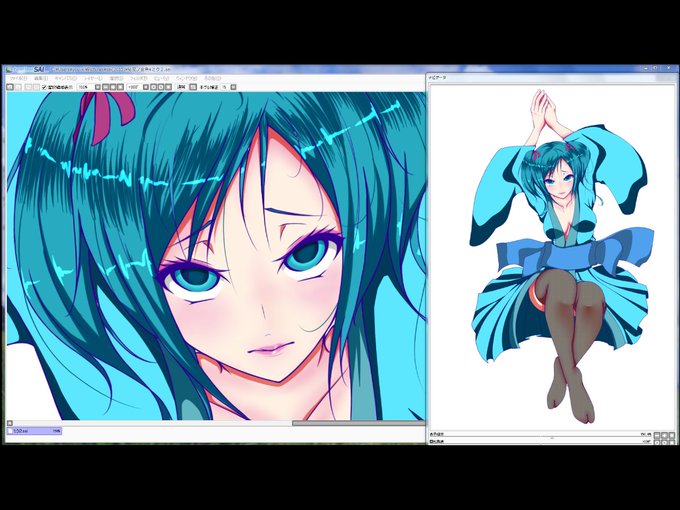
Task: Minimize the SAI window
Action: tap(646, 68)
